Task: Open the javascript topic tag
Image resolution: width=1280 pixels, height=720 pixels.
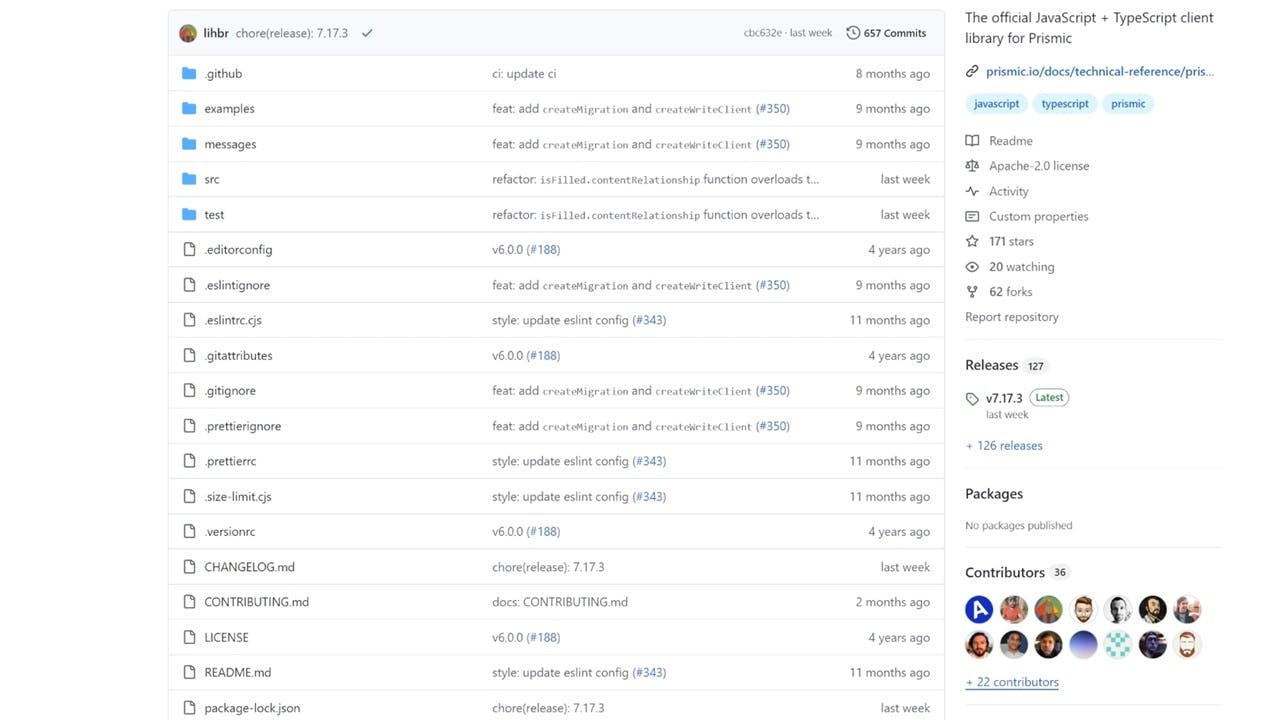Action: [x=997, y=104]
